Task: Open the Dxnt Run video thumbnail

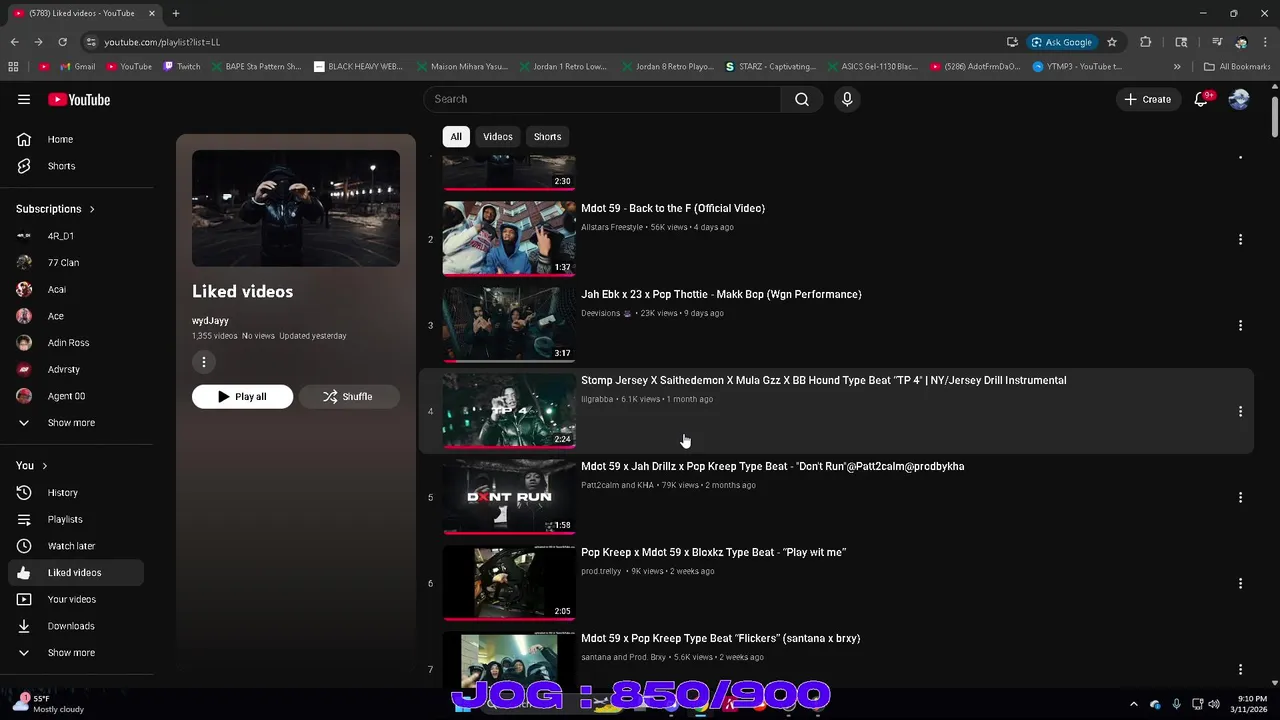Action: click(x=509, y=497)
